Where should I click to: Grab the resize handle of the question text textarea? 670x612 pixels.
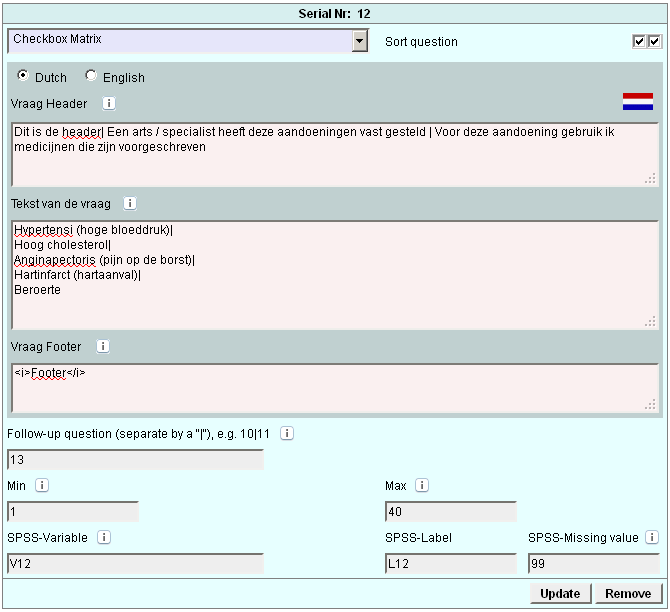point(650,321)
